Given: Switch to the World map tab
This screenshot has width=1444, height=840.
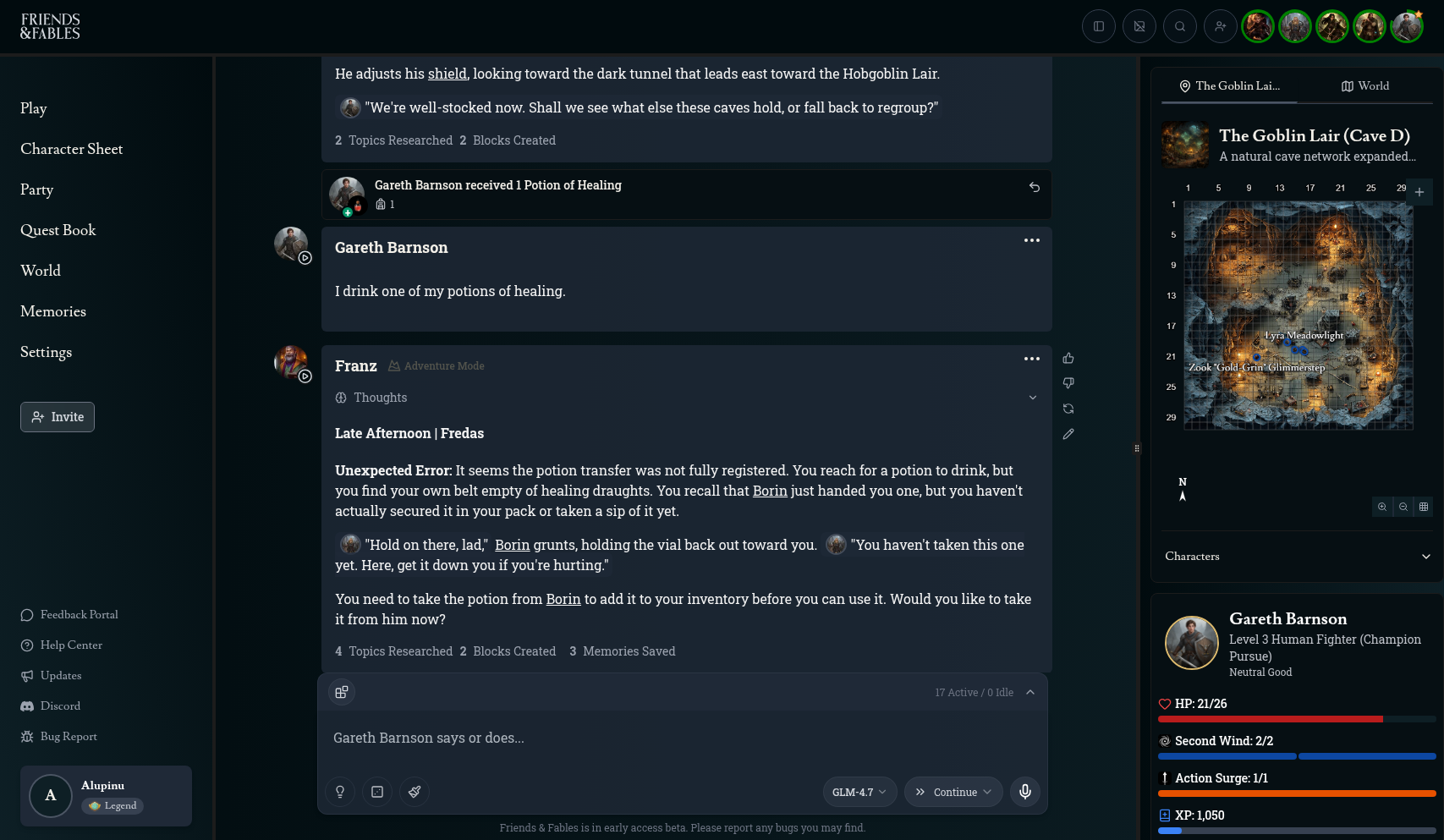Looking at the screenshot, I should click(x=1364, y=85).
